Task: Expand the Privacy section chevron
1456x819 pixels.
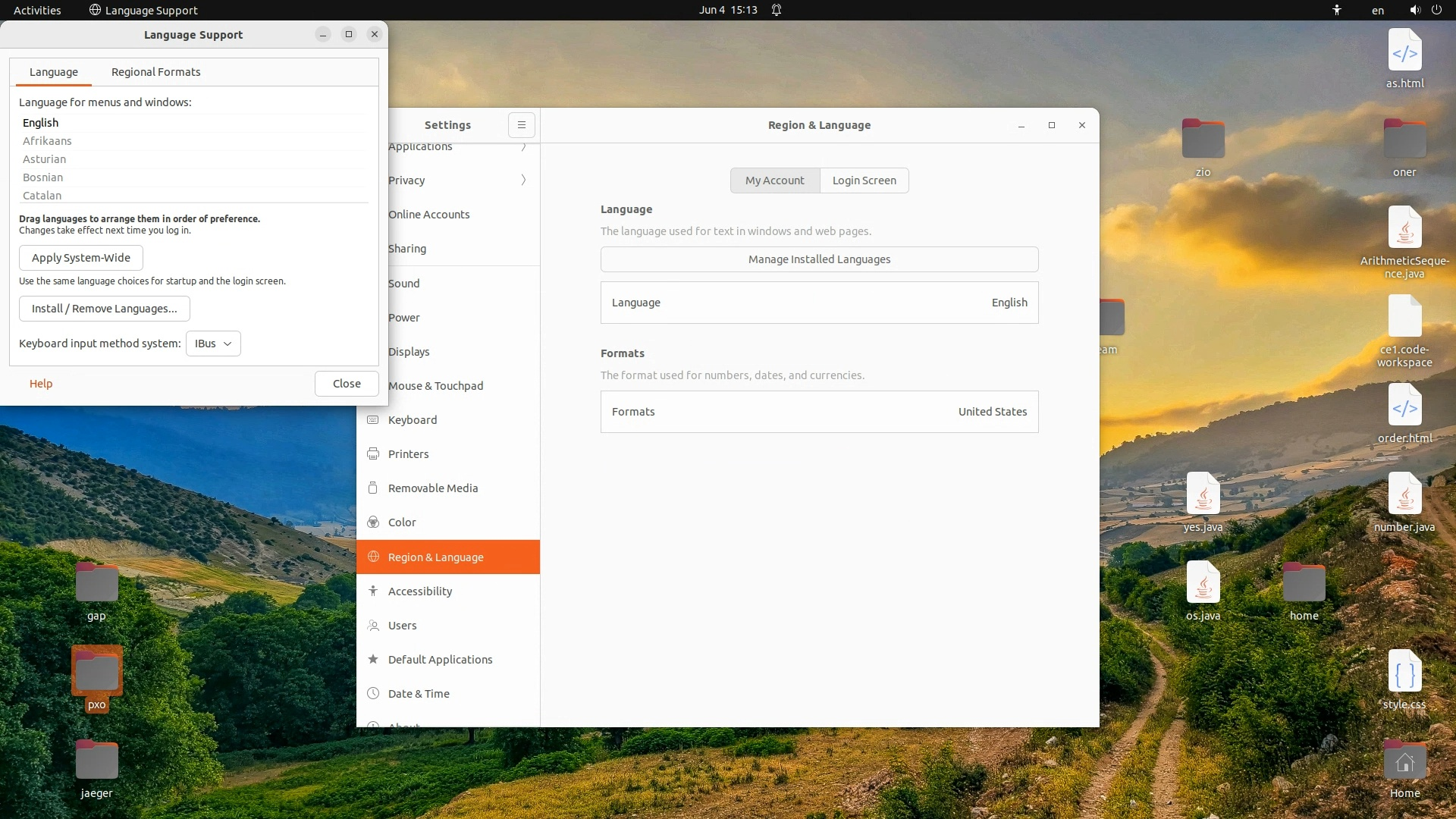Action: (x=523, y=180)
